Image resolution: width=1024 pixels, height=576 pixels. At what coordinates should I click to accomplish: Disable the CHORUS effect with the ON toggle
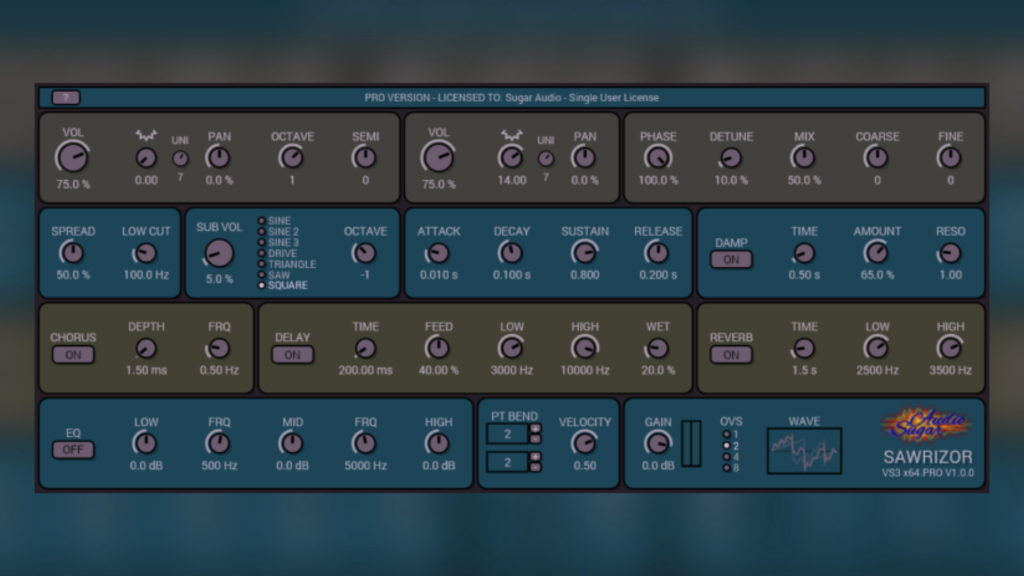pos(73,355)
